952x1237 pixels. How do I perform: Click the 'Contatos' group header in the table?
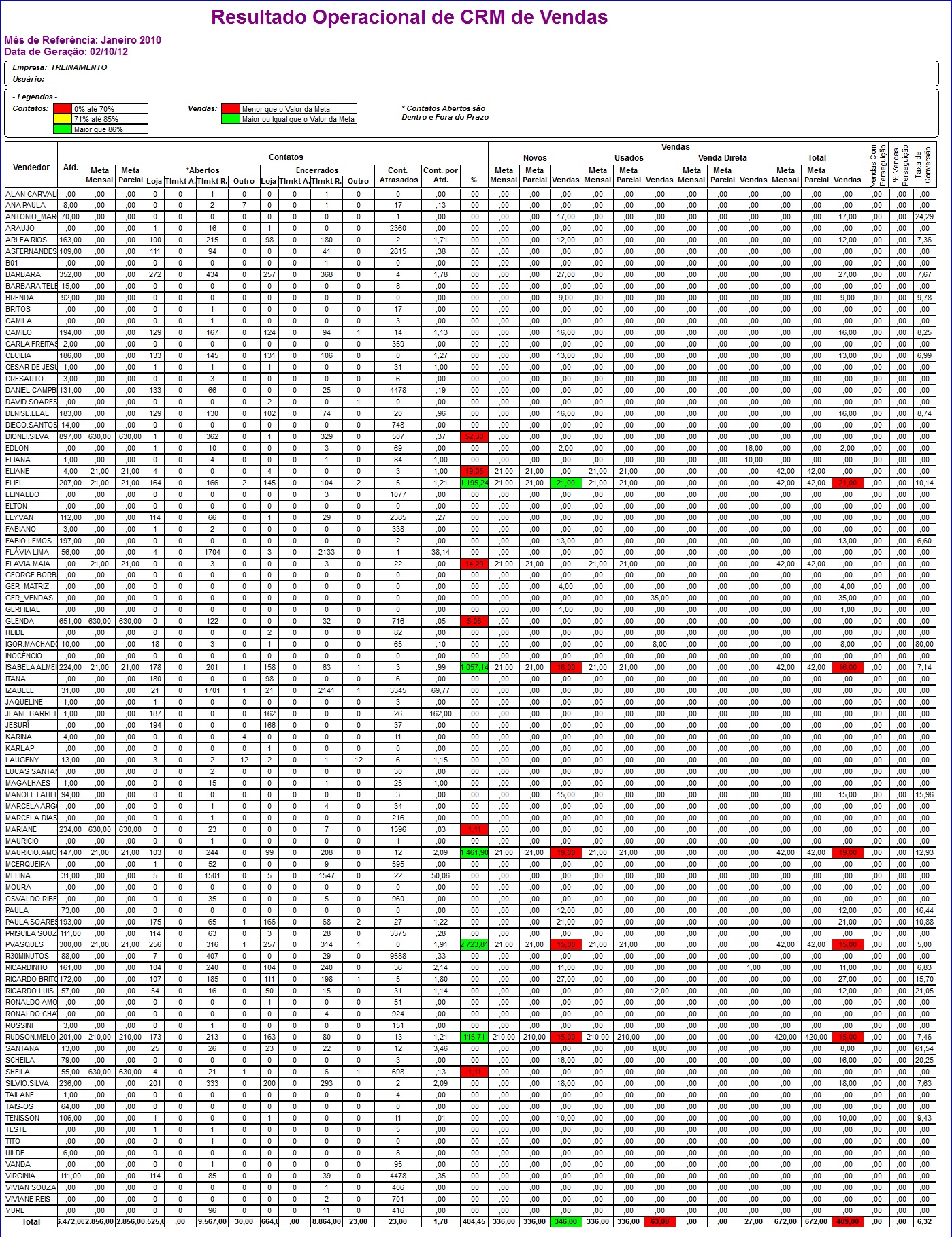point(286,157)
